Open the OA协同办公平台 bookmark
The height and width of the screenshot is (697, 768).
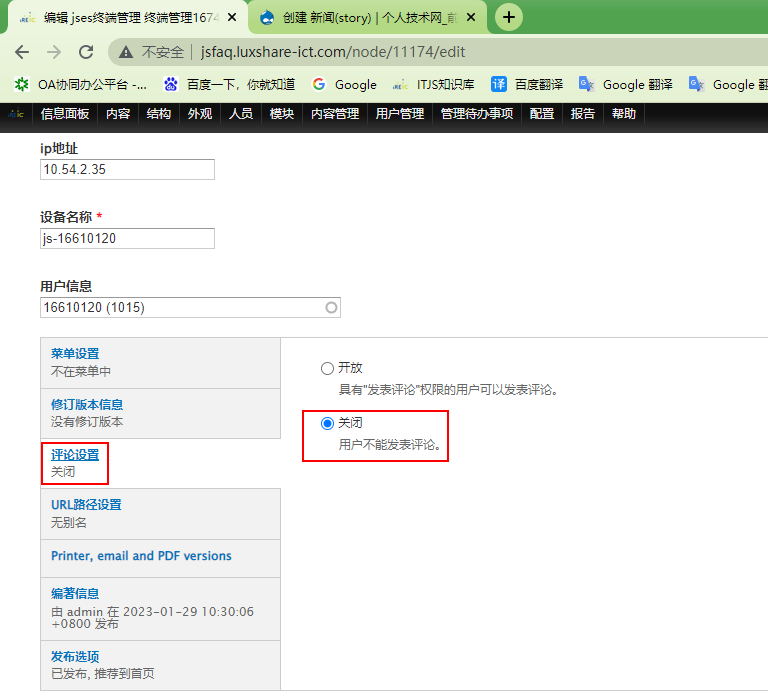point(81,85)
